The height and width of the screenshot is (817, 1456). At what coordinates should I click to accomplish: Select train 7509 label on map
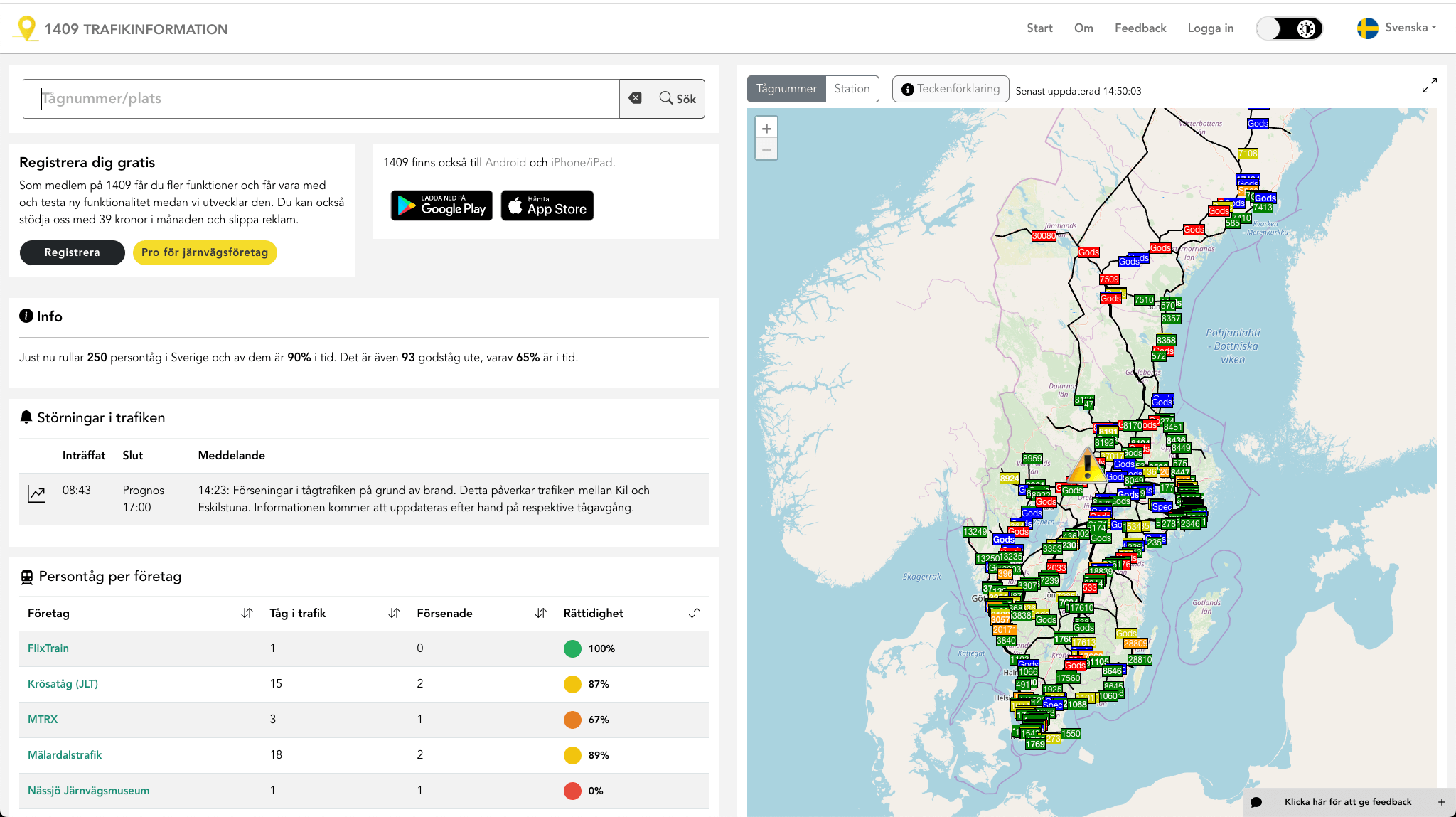click(x=1109, y=279)
